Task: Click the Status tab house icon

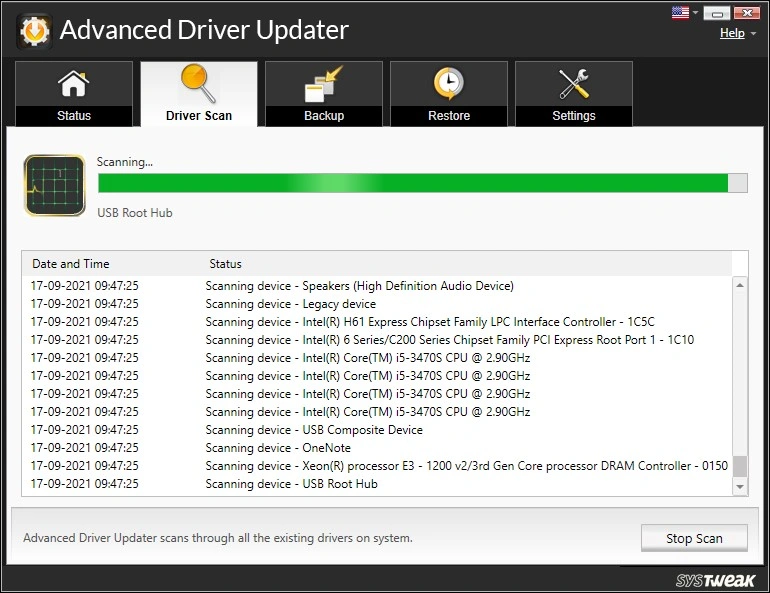Action: click(x=73, y=85)
